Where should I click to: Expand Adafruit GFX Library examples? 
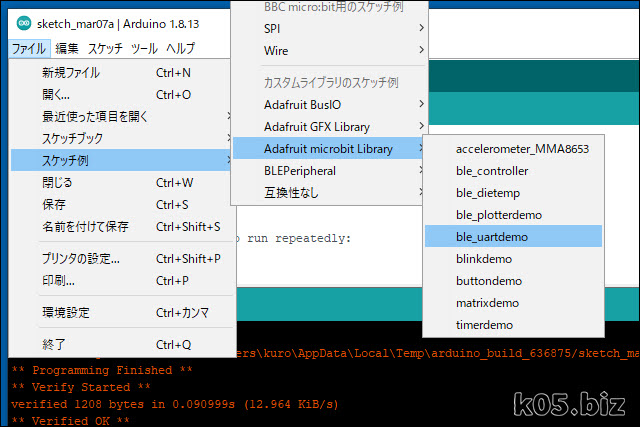tap(330, 127)
